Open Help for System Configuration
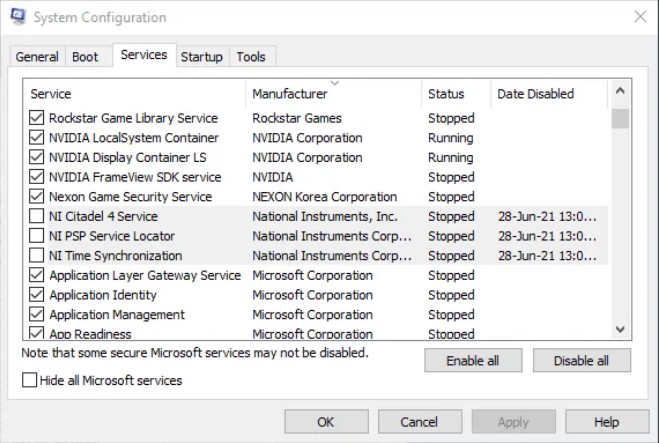 point(607,422)
